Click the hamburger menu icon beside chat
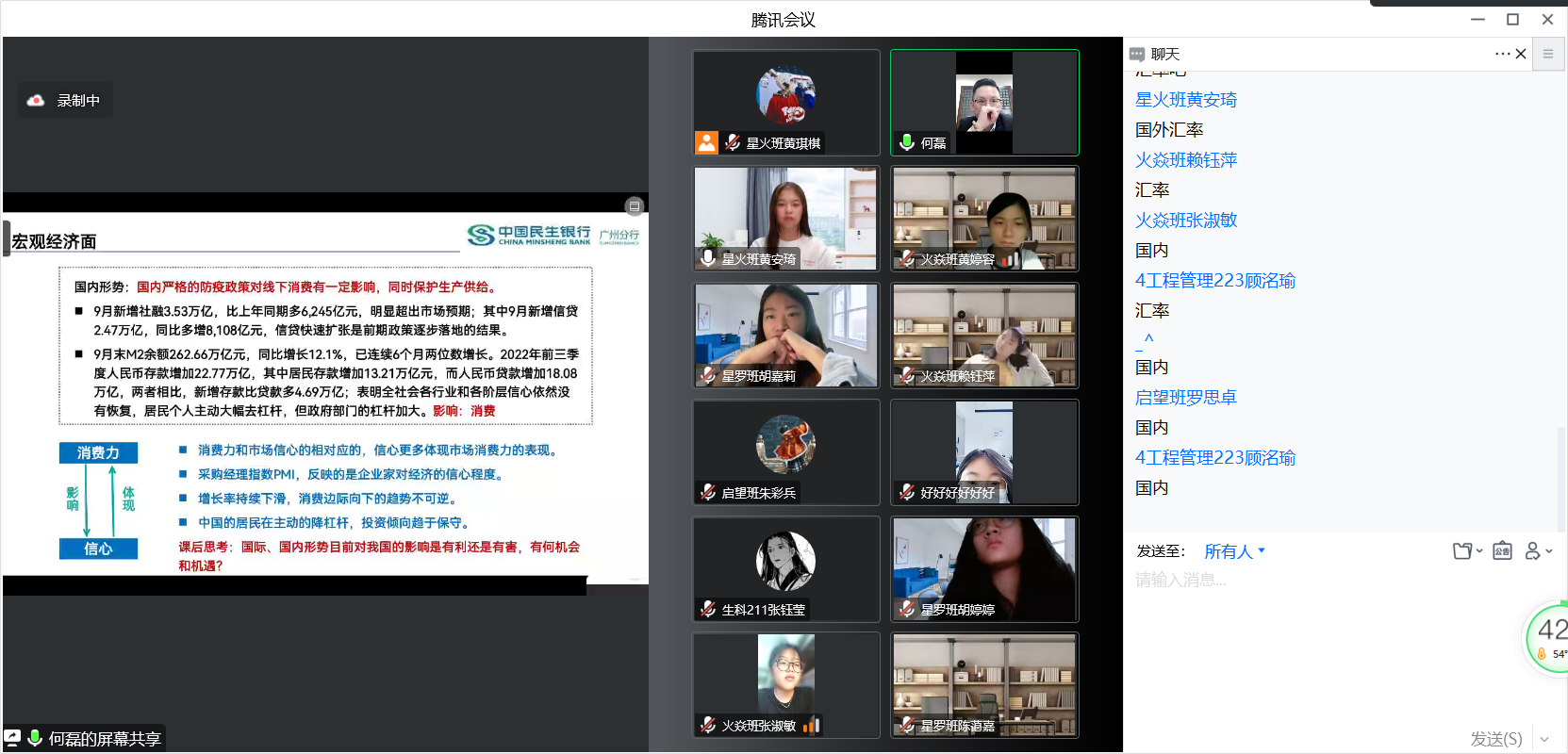This screenshot has width=1568, height=754. coord(1547,55)
